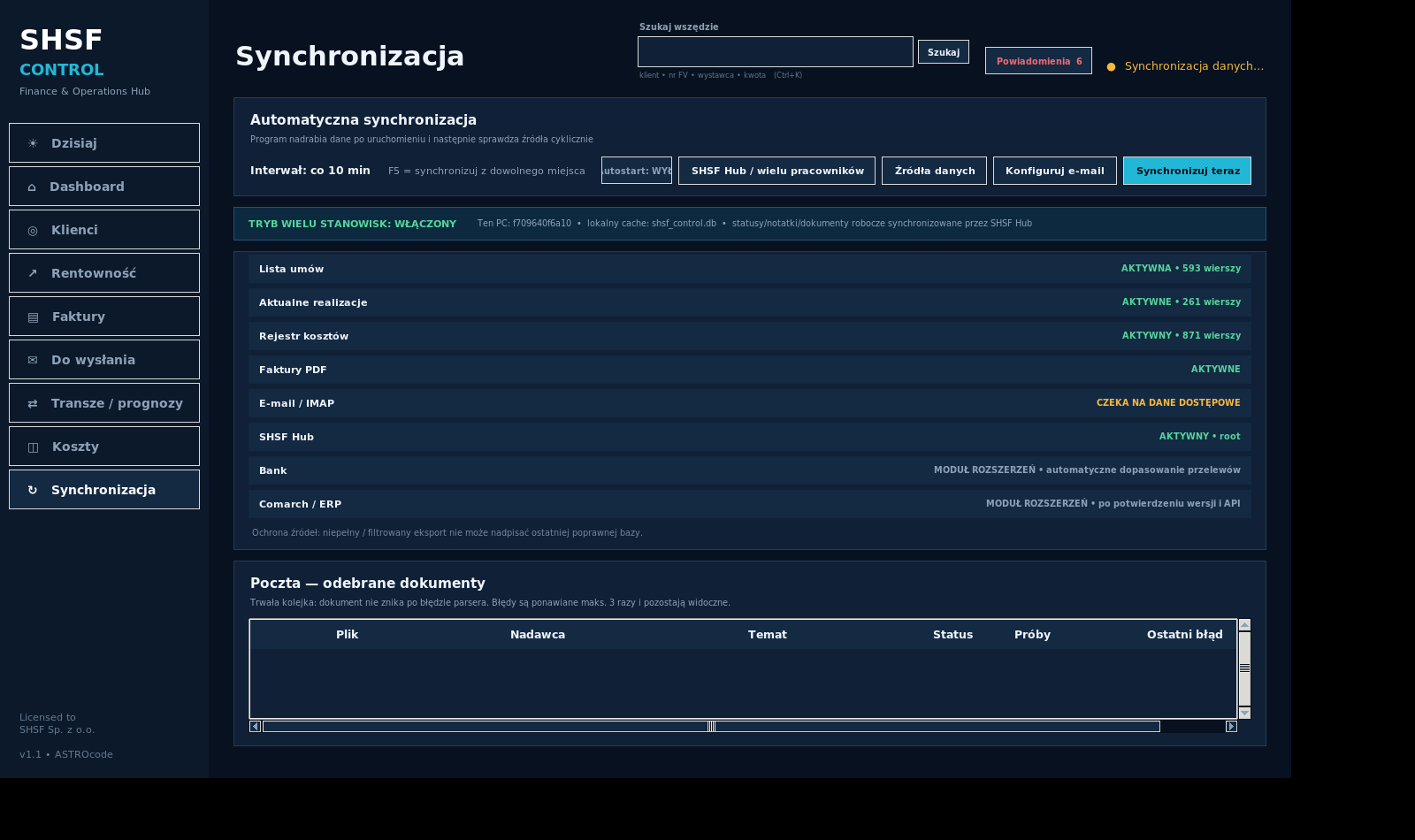The height and width of the screenshot is (840, 1415).
Task: Click the target icon beside Klienci
Action: pyautogui.click(x=33, y=230)
